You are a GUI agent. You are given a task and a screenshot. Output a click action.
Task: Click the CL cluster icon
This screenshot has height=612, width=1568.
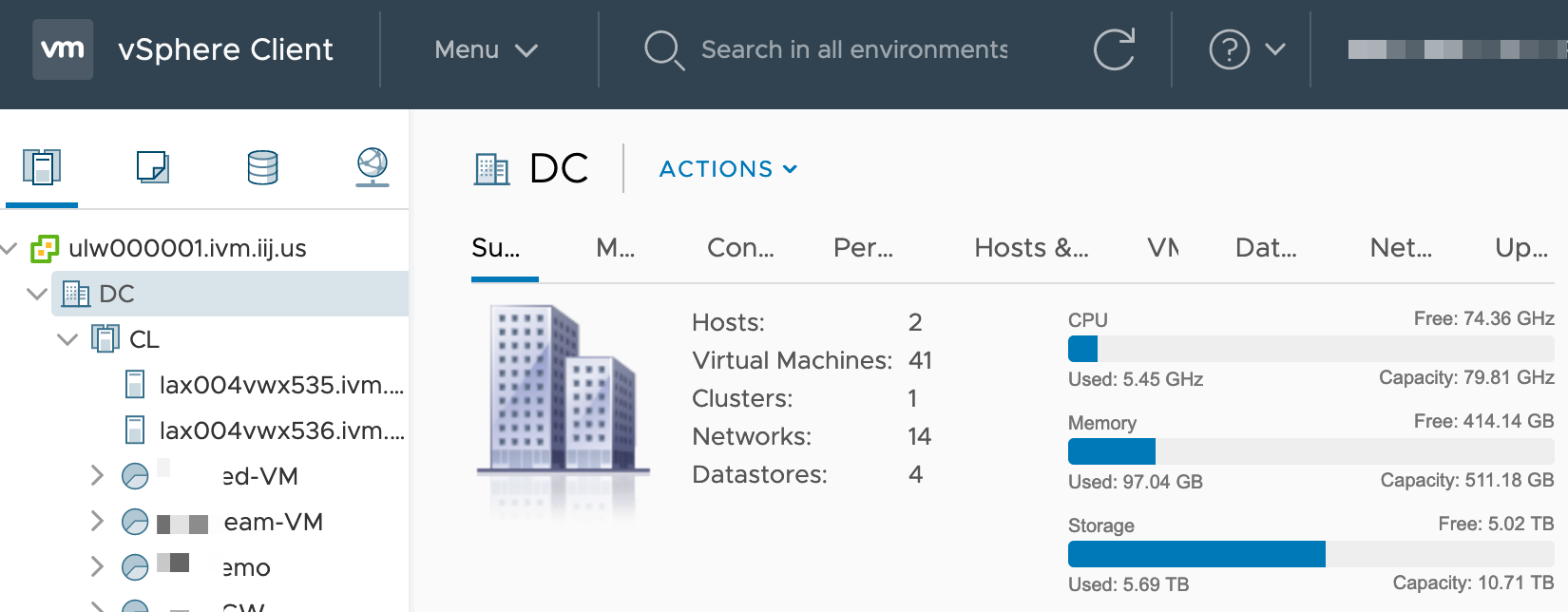coord(105,339)
